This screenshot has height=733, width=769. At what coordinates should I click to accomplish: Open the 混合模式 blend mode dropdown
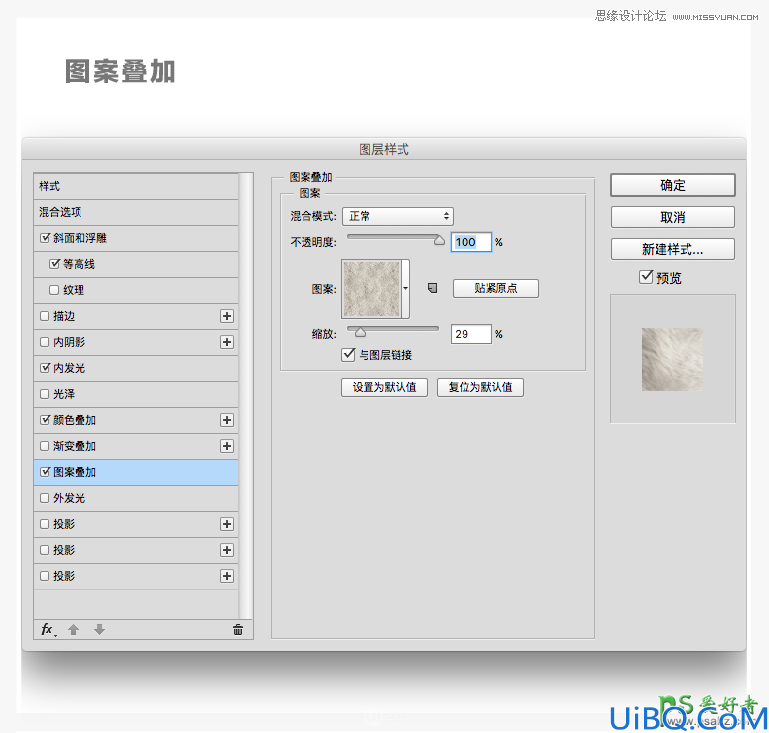click(398, 216)
